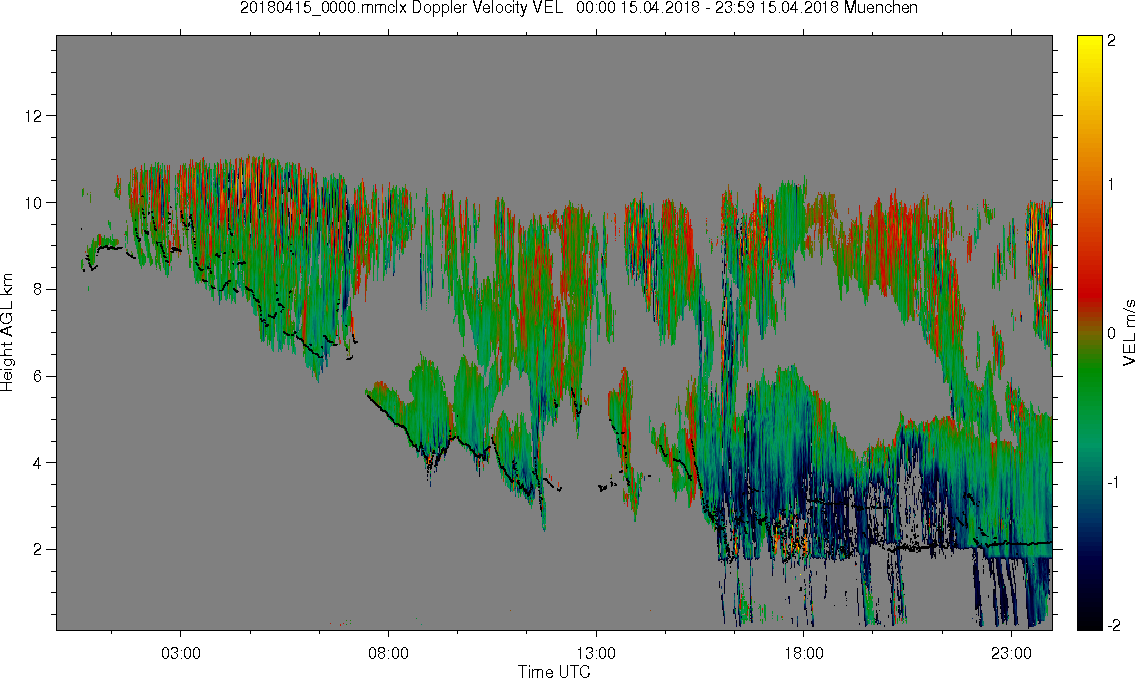1135x678 pixels.
Task: Click the height tick label 8
Action: tap(38, 289)
